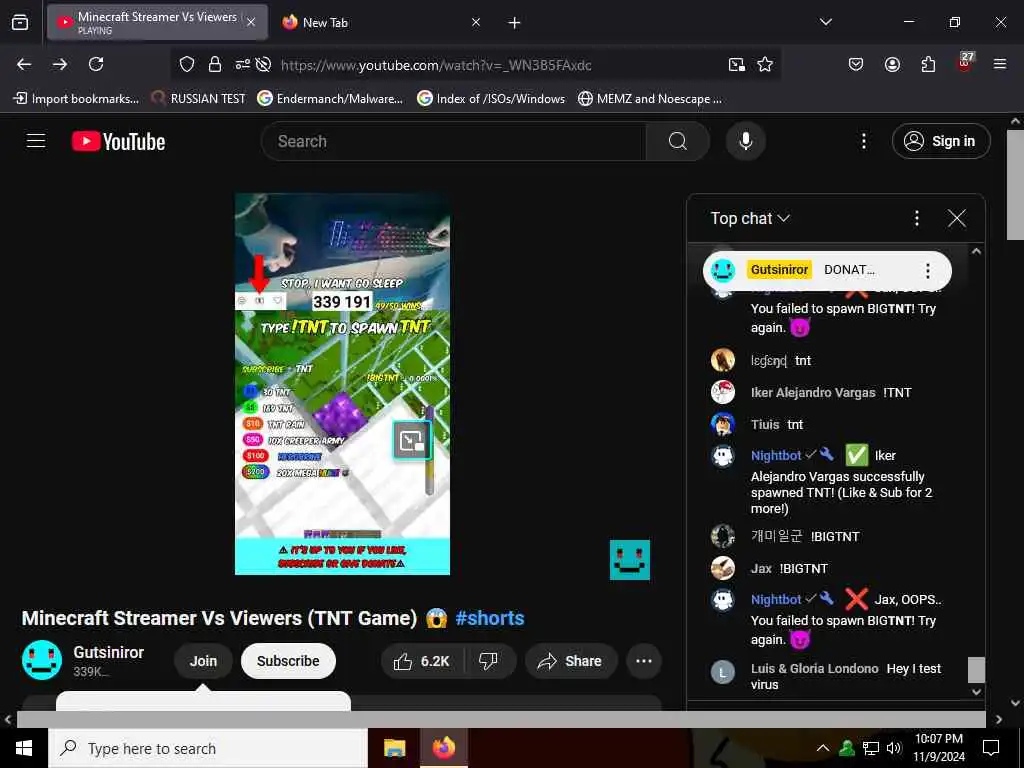Open picture-in-picture from the address bar
1024x768 pixels.
(x=737, y=64)
